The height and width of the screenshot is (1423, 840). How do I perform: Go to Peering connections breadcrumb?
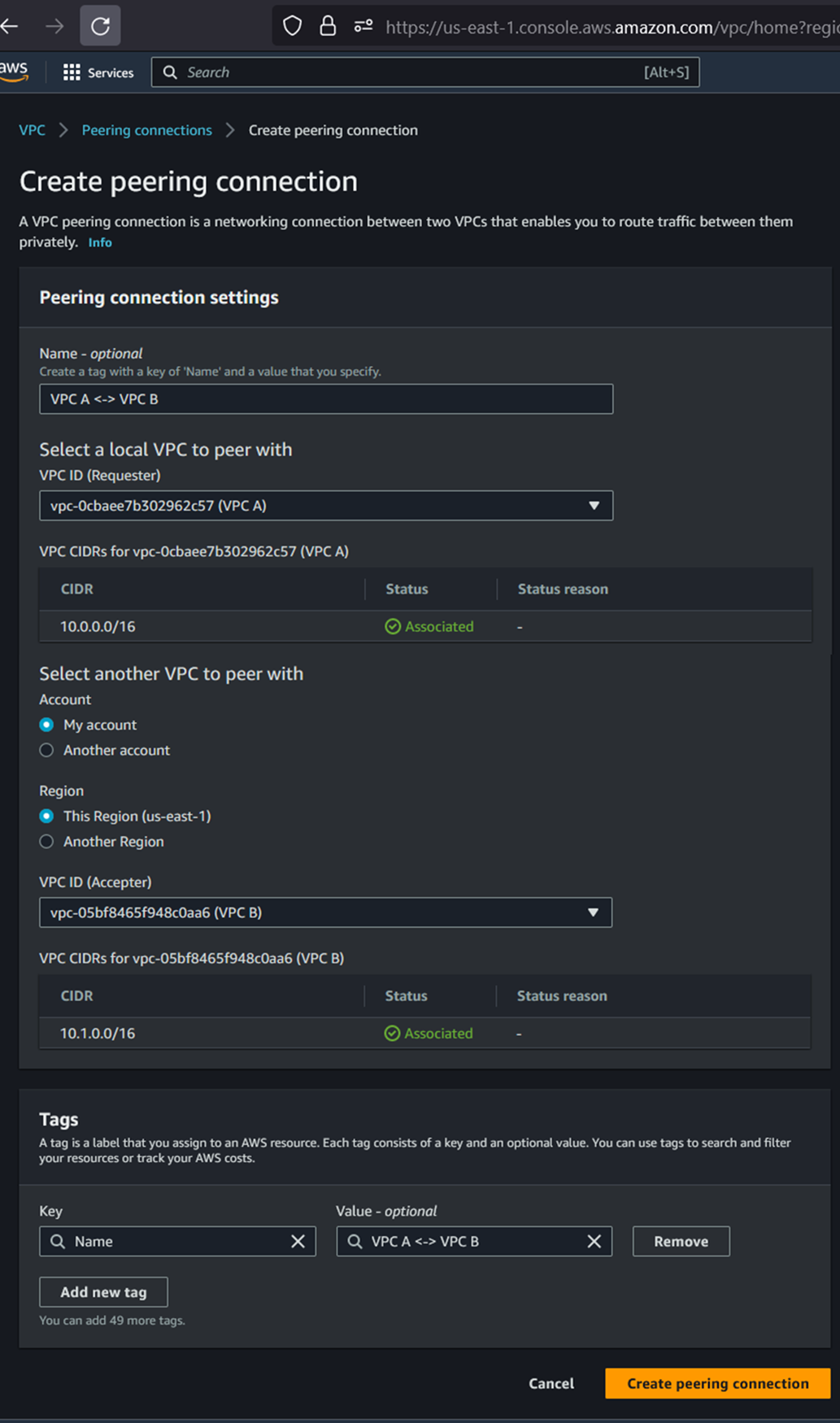pyautogui.click(x=146, y=130)
